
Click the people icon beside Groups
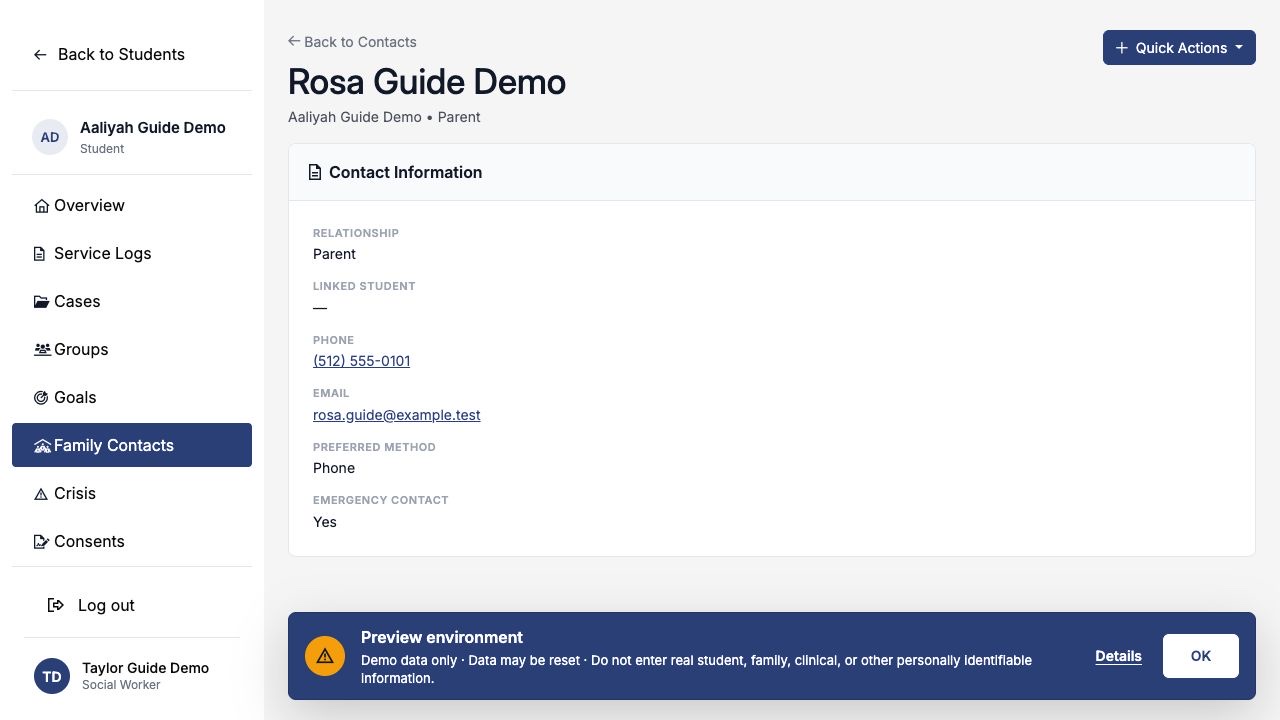click(x=42, y=350)
